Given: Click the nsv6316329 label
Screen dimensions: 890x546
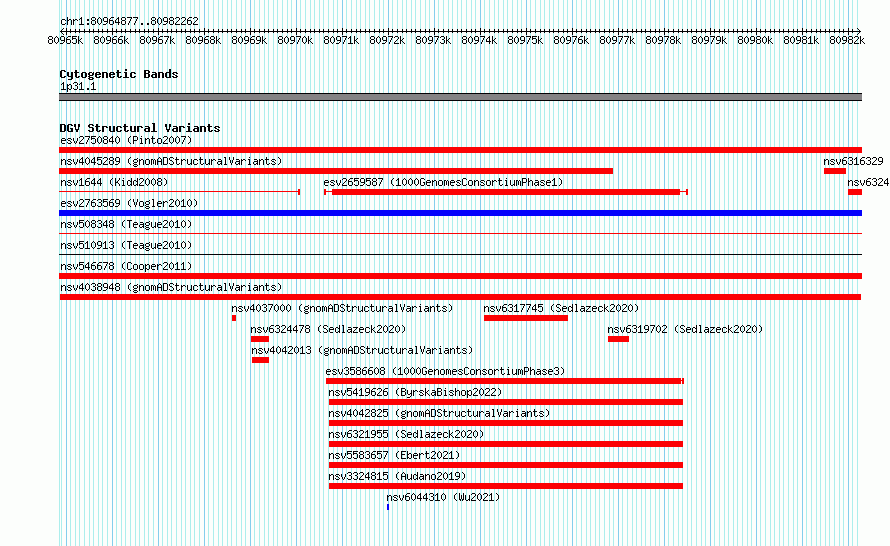Looking at the screenshot, I should click(853, 161).
